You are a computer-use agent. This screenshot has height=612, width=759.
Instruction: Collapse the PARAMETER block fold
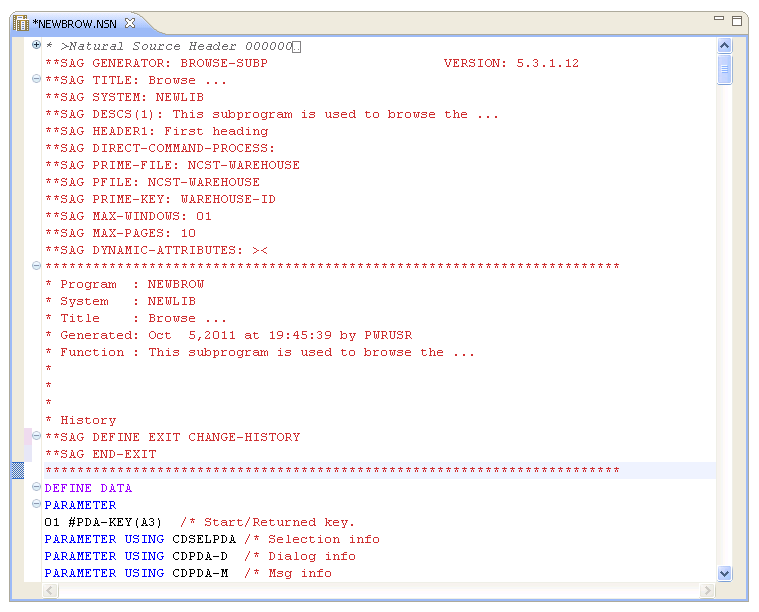tap(36, 504)
